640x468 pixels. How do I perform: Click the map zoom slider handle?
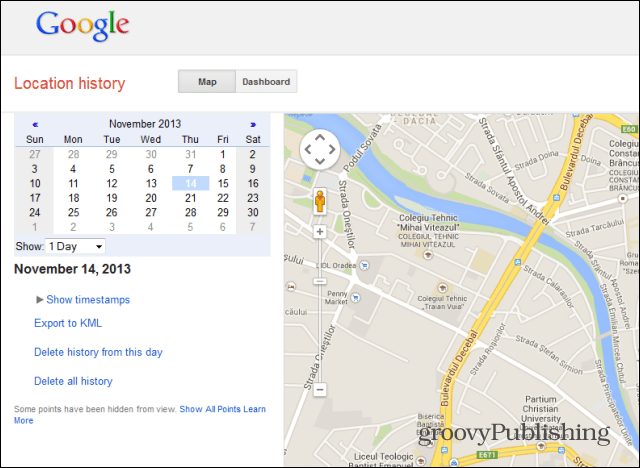point(320,281)
